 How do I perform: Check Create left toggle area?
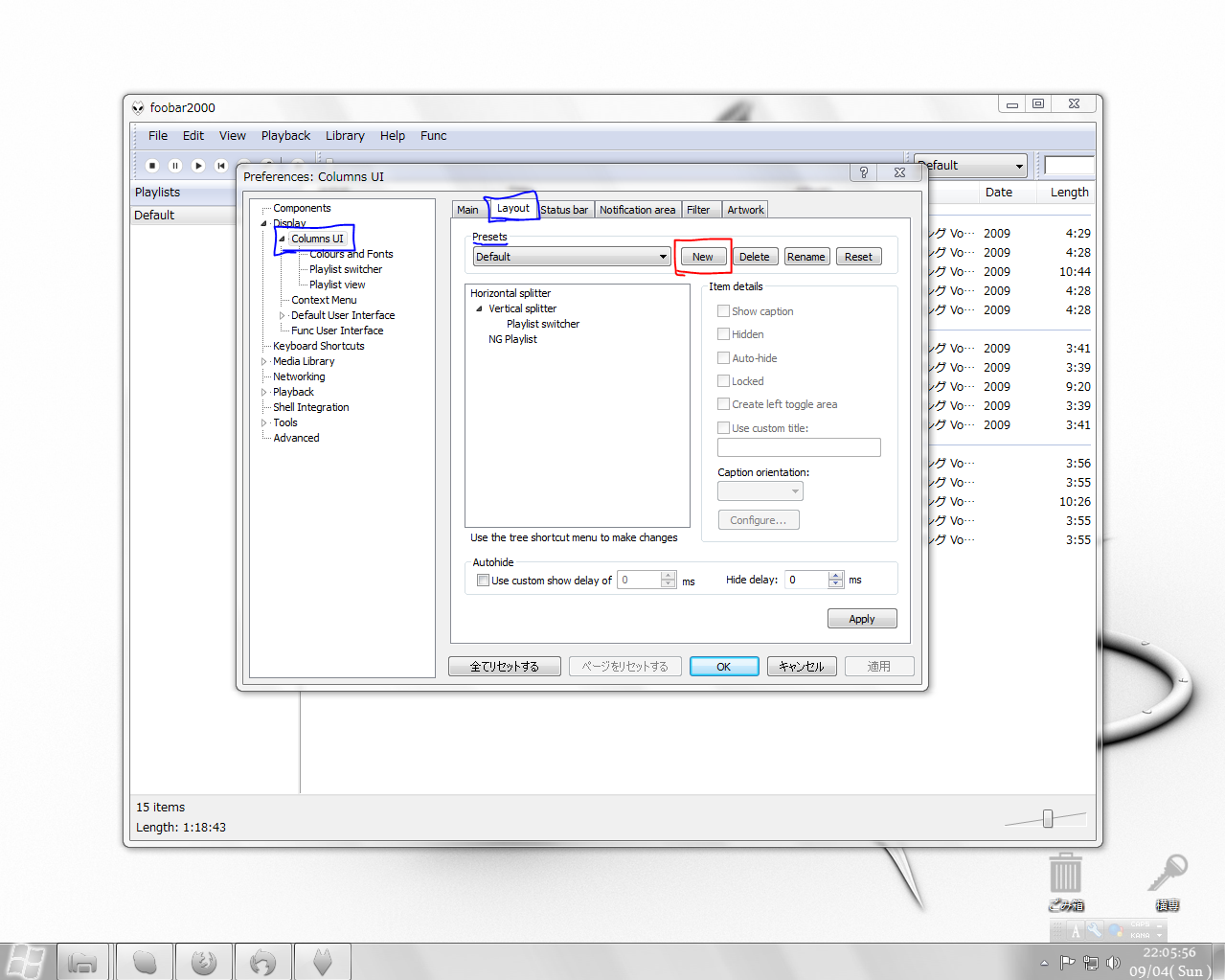click(724, 404)
